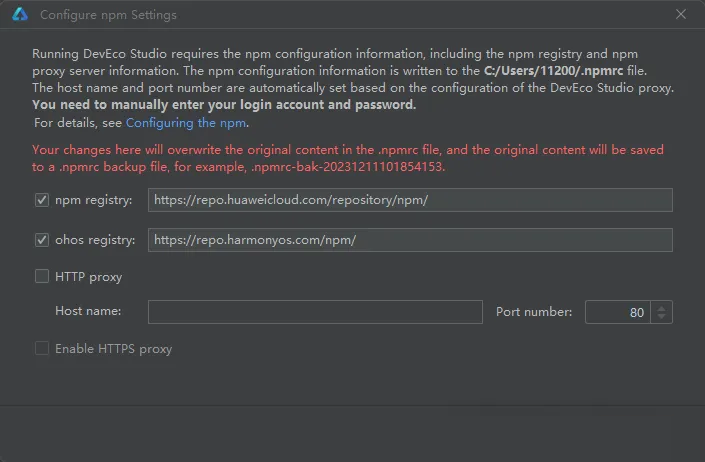705x462 pixels.
Task: Open the Configuring the npm link
Action: pyautogui.click(x=186, y=123)
